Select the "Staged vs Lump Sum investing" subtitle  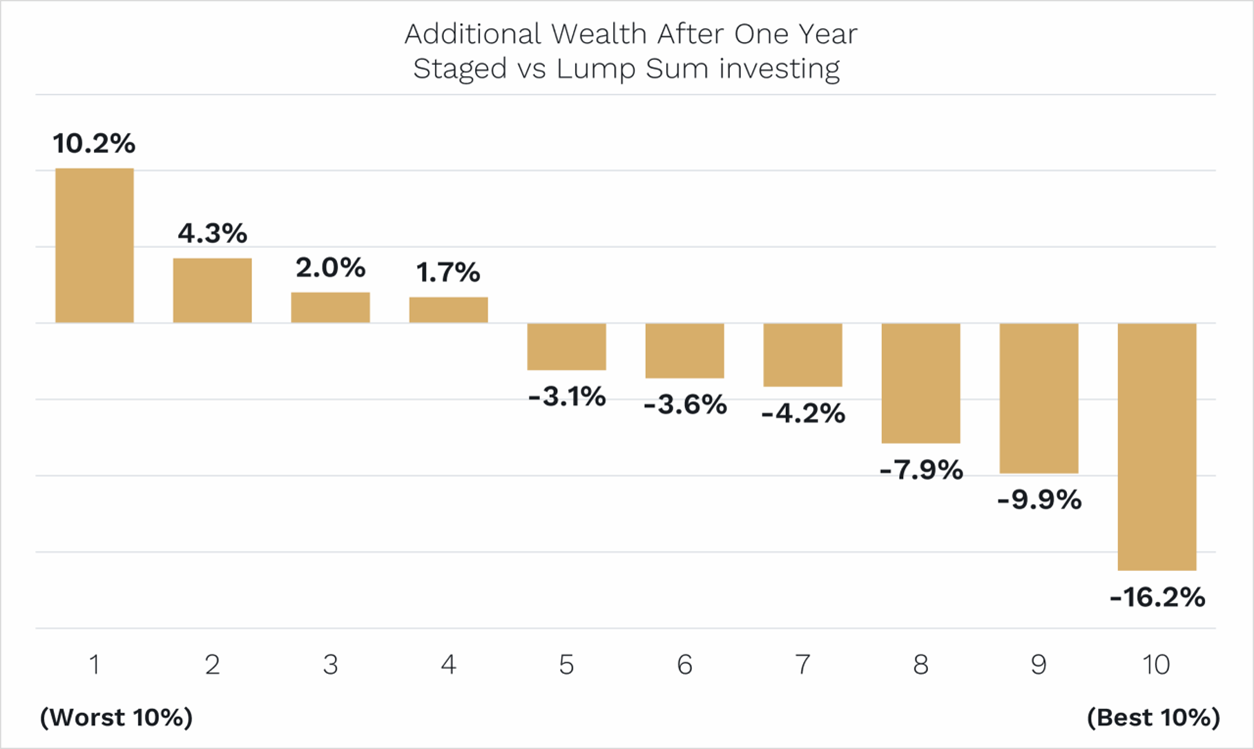627,71
